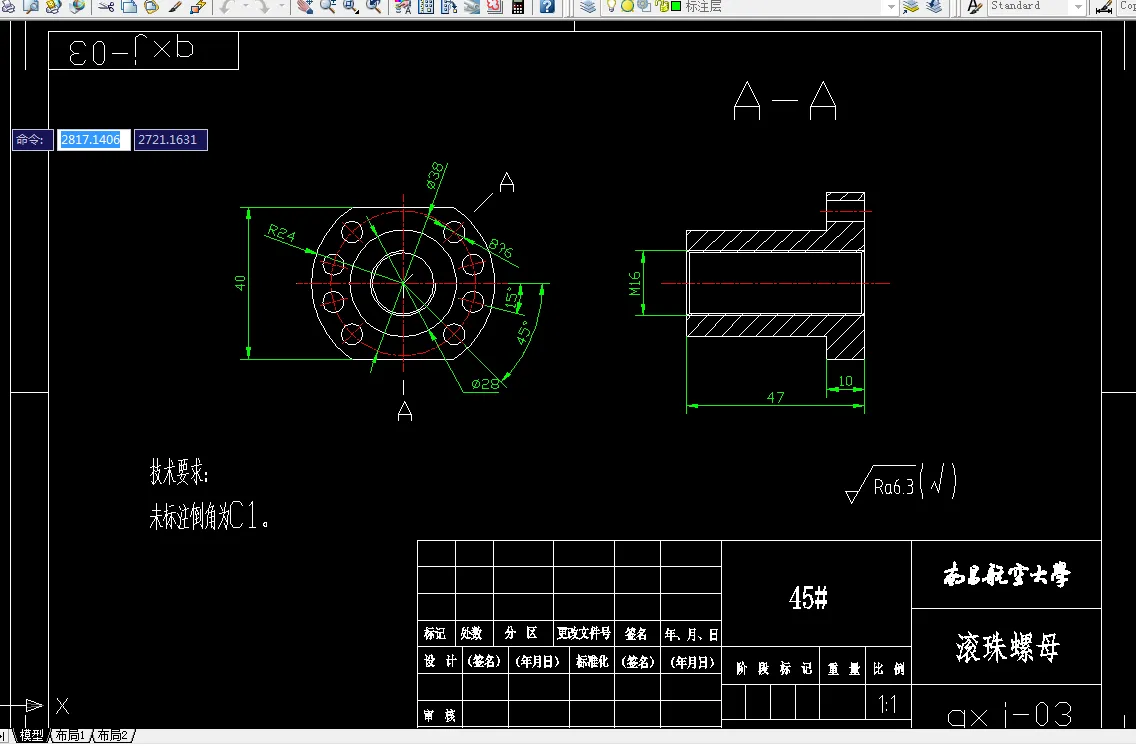This screenshot has width=1136, height=746.
Task: Open the QuickCalc calculator icon
Action: (x=518, y=7)
